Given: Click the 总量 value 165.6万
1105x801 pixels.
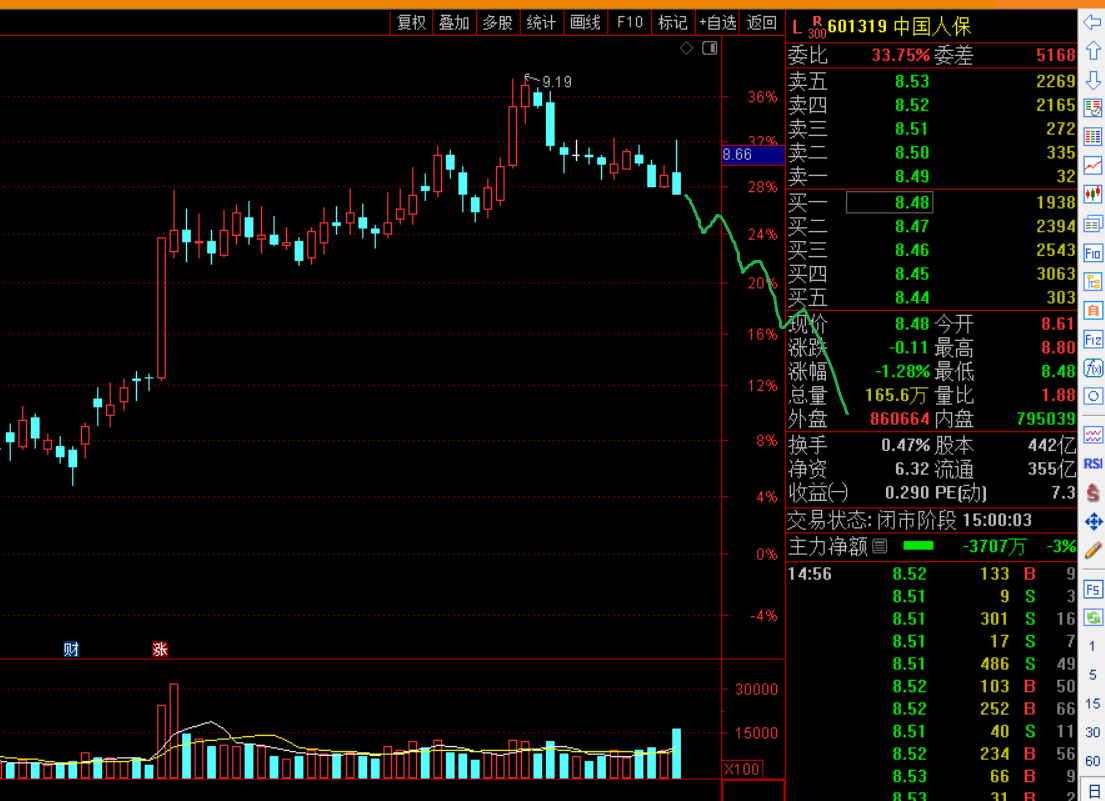Looking at the screenshot, I should pos(896,395).
